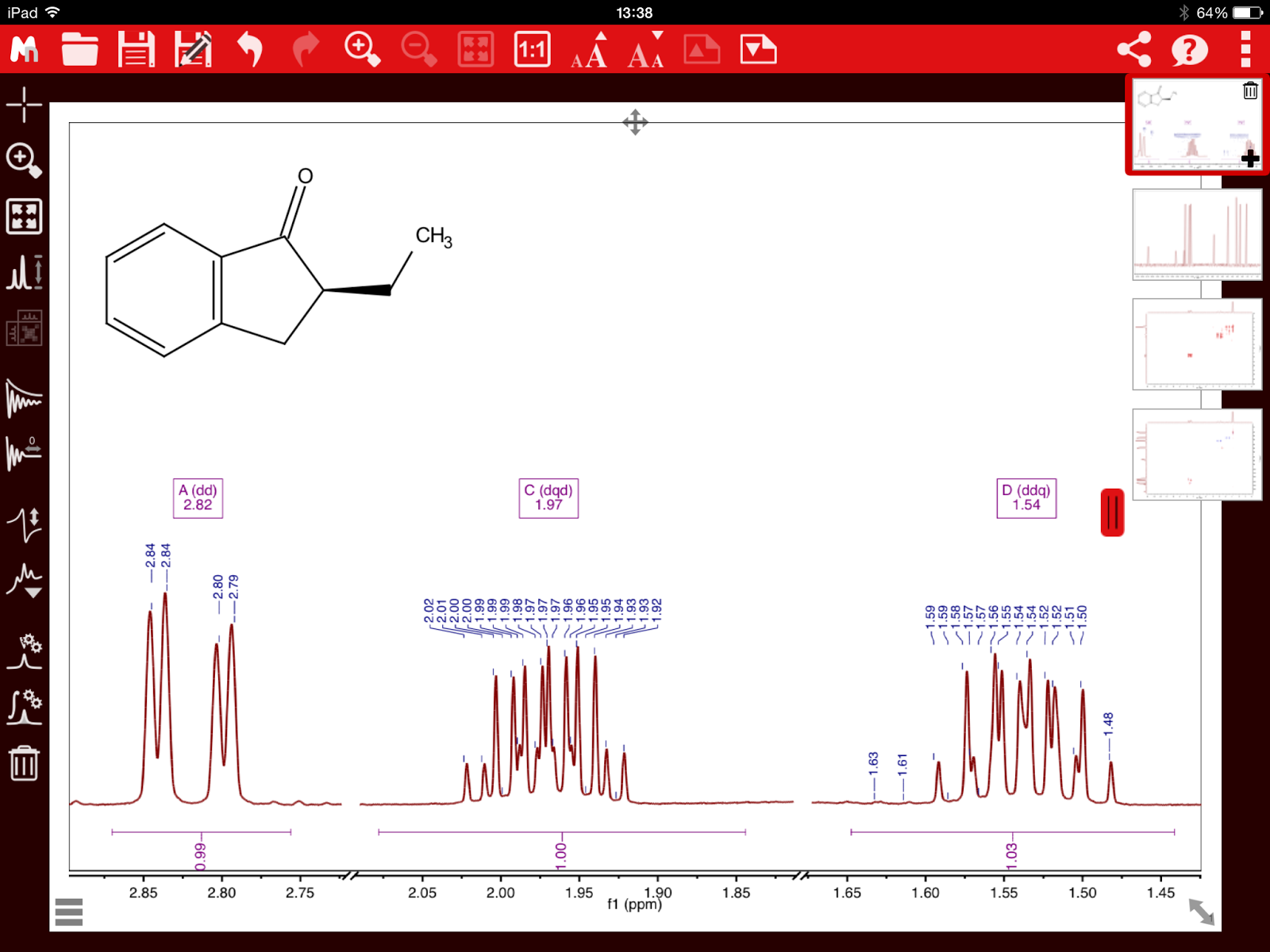1270x952 pixels.
Task: Redo the last action
Action: click(307, 49)
